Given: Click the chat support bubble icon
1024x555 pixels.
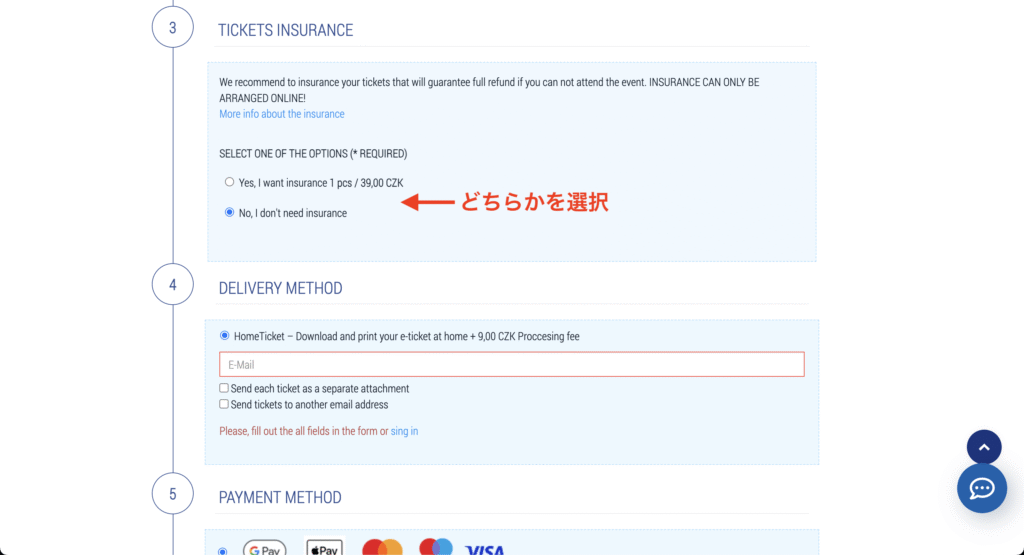Looking at the screenshot, I should point(981,488).
